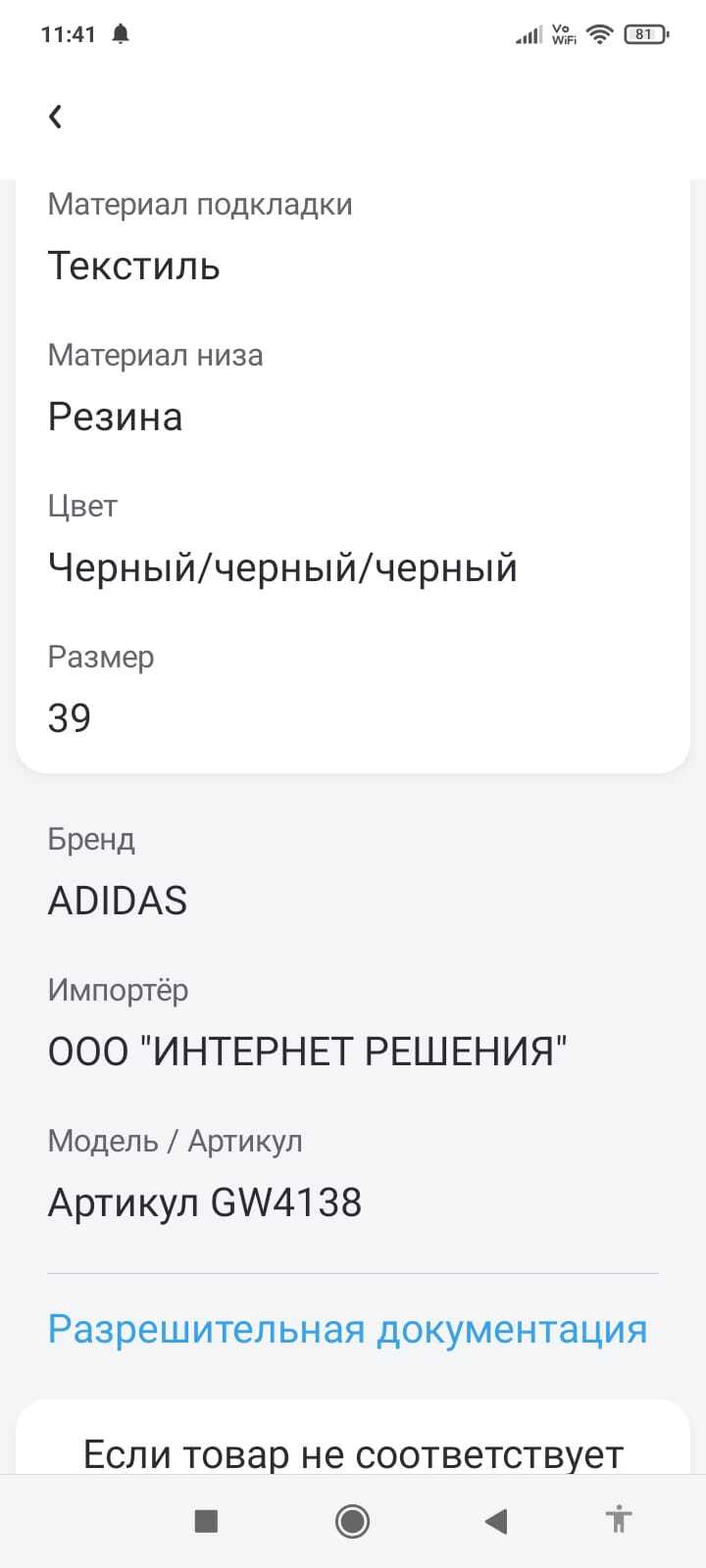The width and height of the screenshot is (706, 1568).
Task: Tap the Если товар не соответствует text
Action: click(353, 1454)
